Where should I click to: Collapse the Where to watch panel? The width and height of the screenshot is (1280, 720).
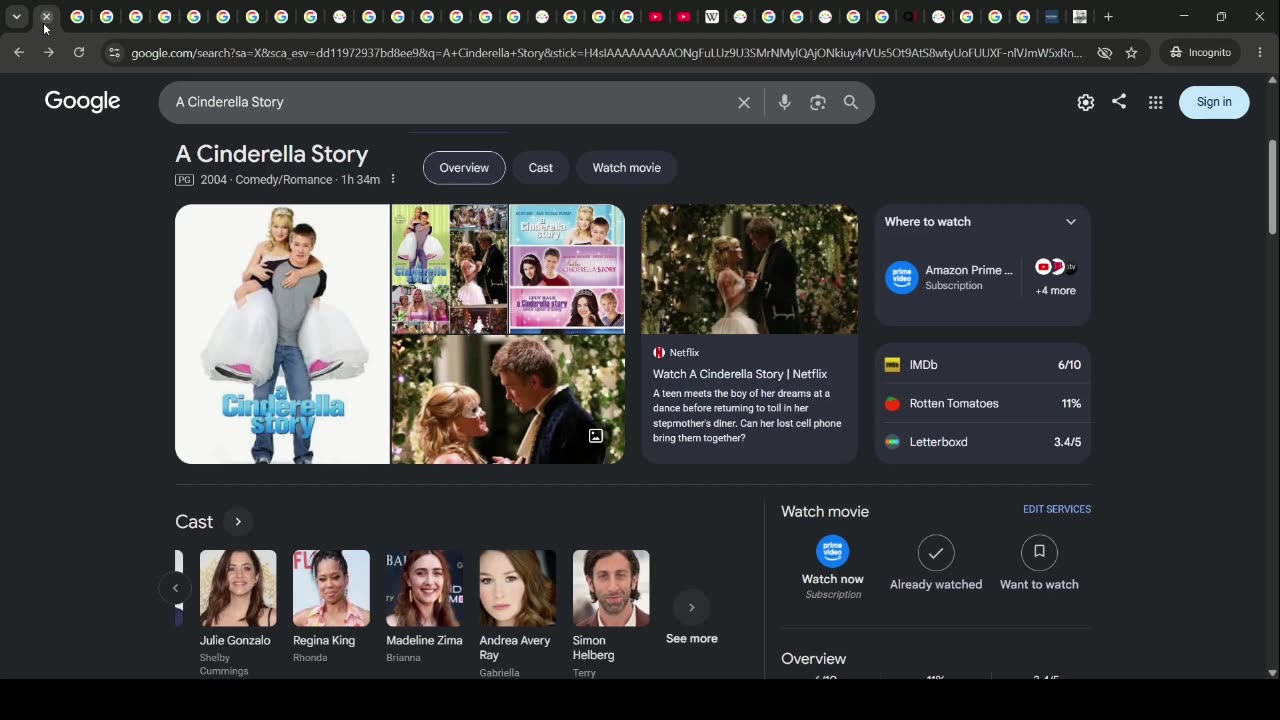tap(1071, 222)
